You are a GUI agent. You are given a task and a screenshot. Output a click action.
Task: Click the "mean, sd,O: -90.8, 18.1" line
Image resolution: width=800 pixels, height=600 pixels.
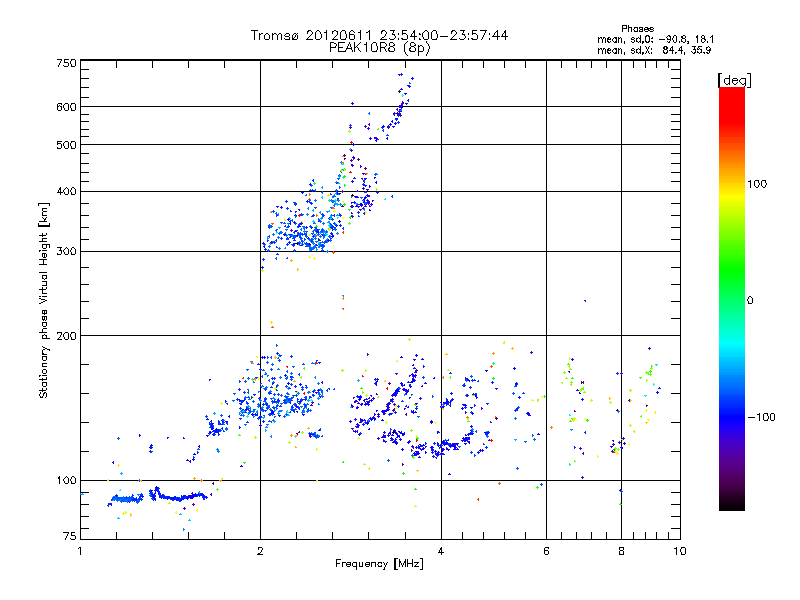[x=656, y=39]
